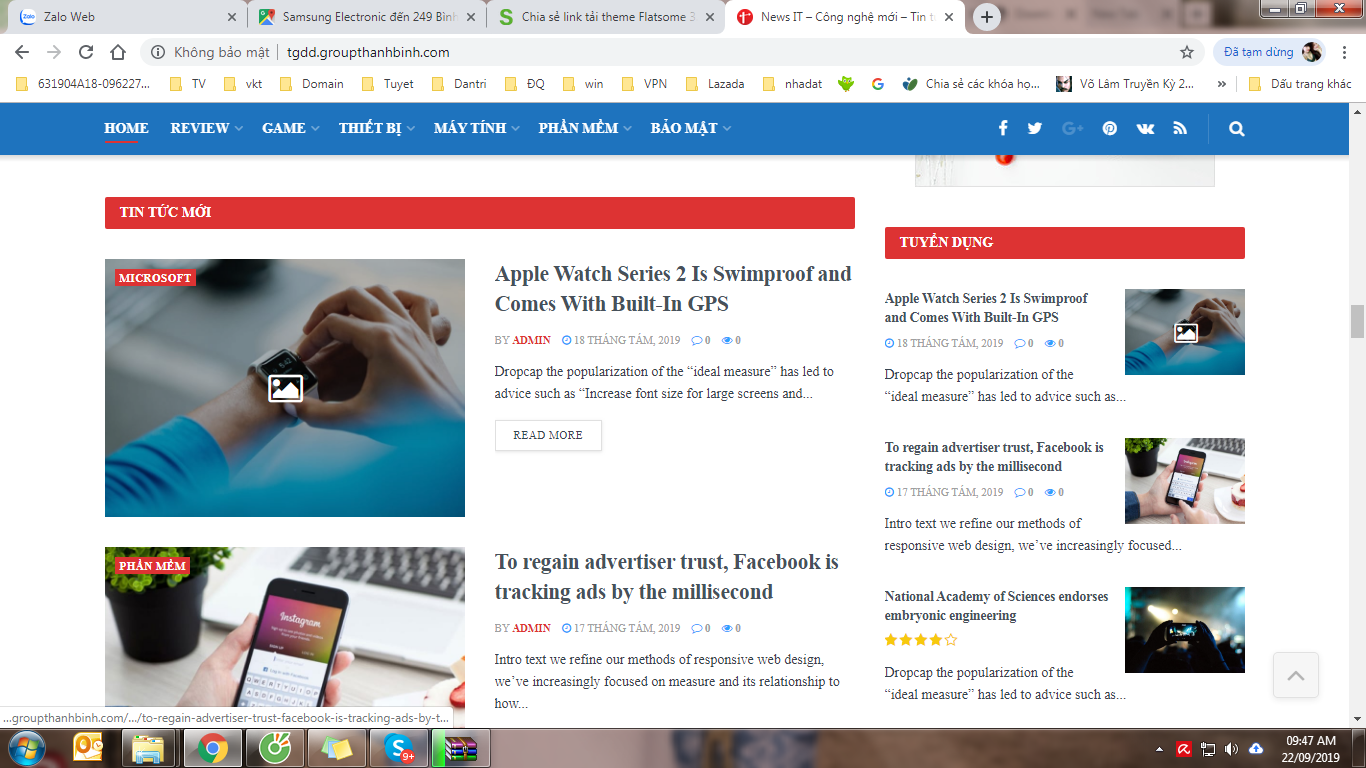Open the site's Twitter social icon
This screenshot has height=768, width=1366.
[x=1035, y=128]
